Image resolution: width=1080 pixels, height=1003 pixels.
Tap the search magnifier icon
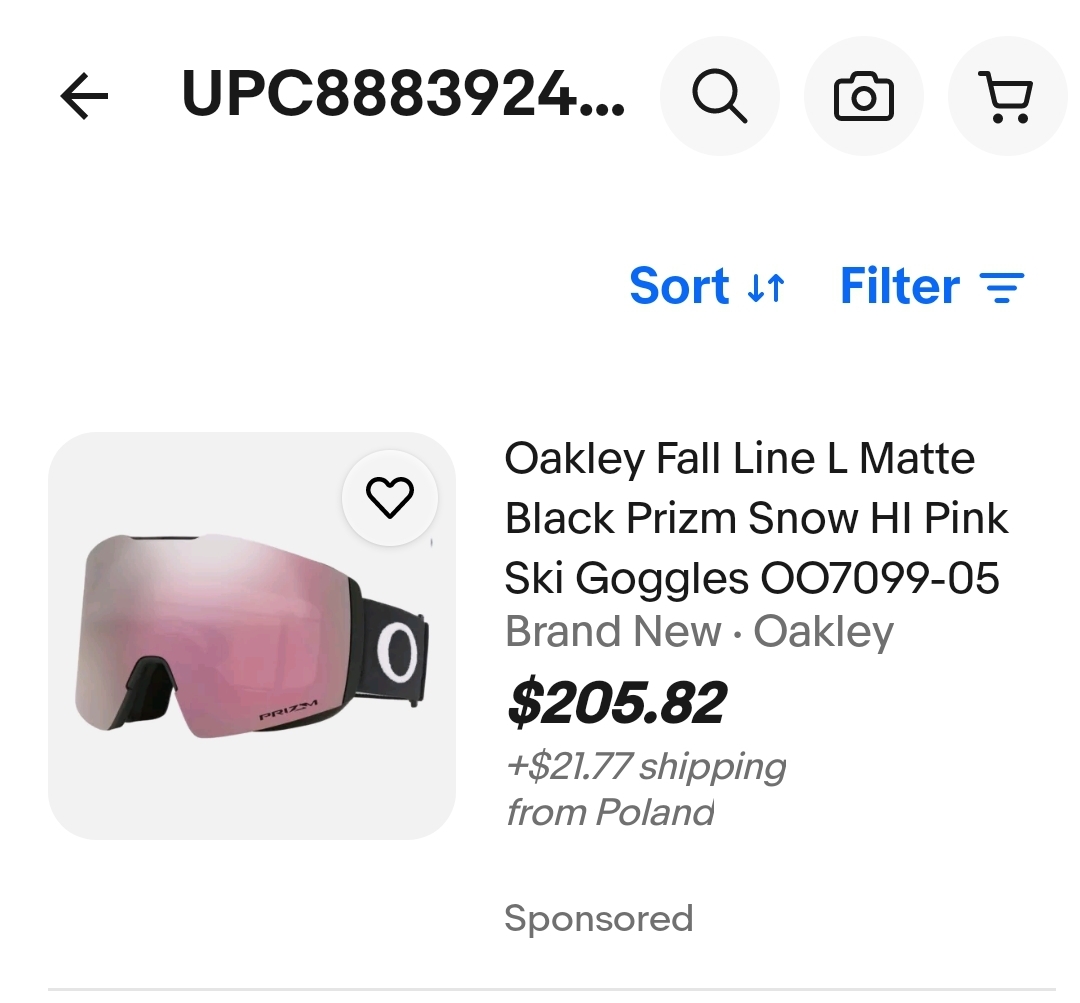pyautogui.click(x=719, y=96)
